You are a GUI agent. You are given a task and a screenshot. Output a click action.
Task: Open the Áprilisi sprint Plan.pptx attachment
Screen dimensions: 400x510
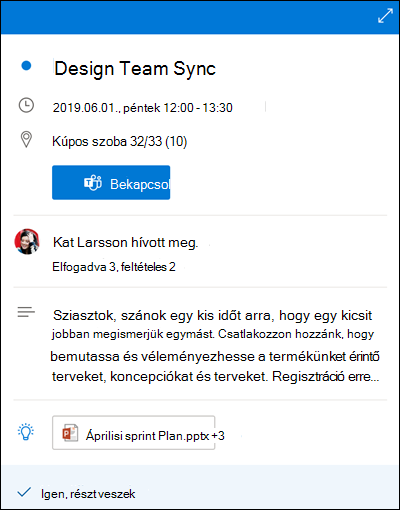point(133,433)
